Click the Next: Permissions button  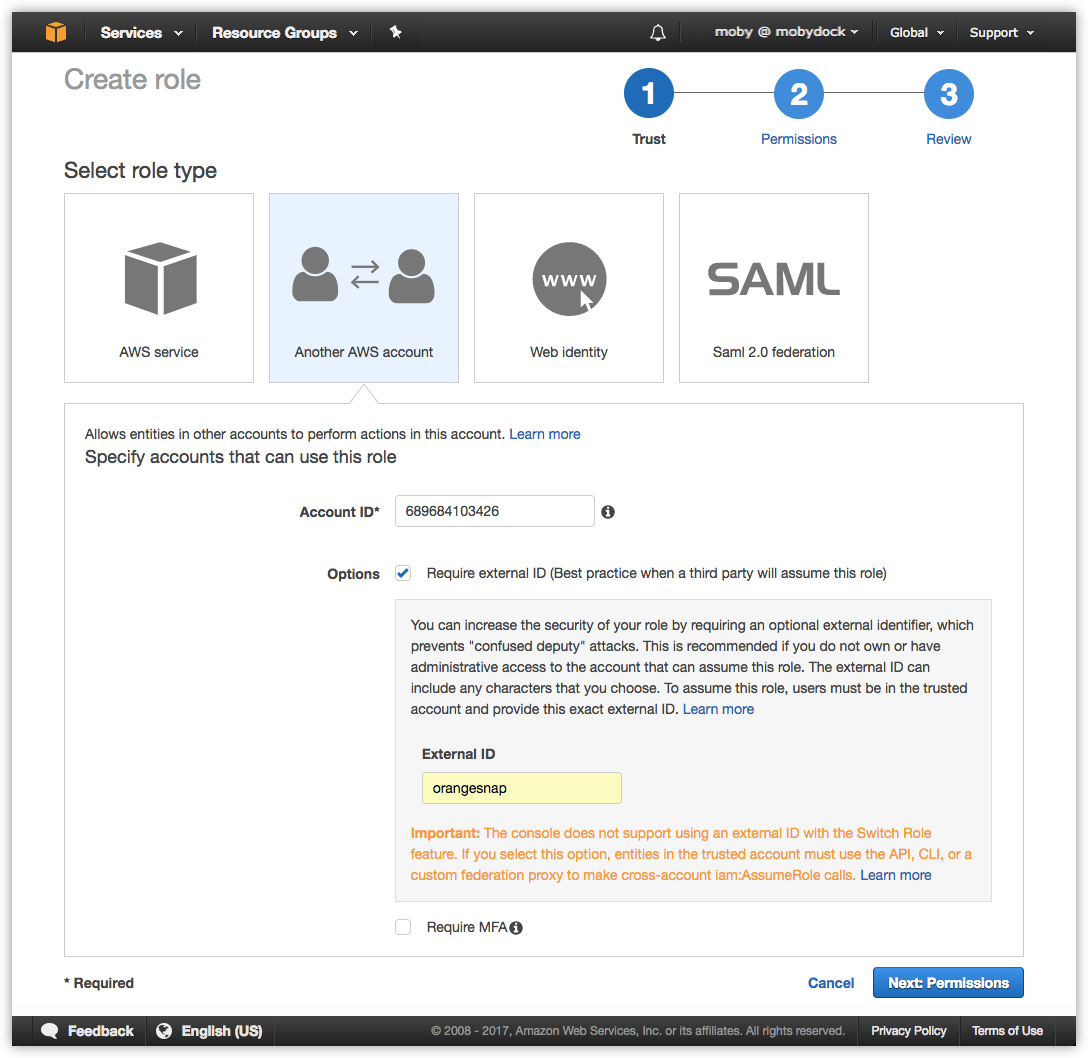click(x=947, y=982)
